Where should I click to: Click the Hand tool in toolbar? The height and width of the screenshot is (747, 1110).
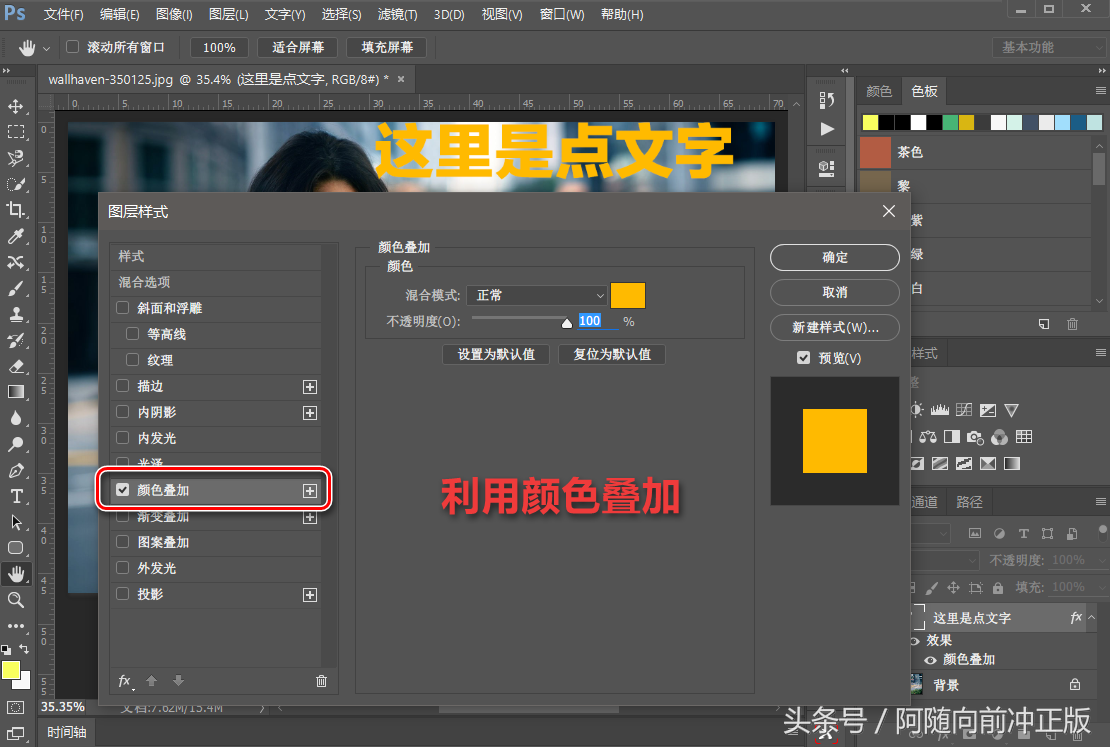[16, 574]
